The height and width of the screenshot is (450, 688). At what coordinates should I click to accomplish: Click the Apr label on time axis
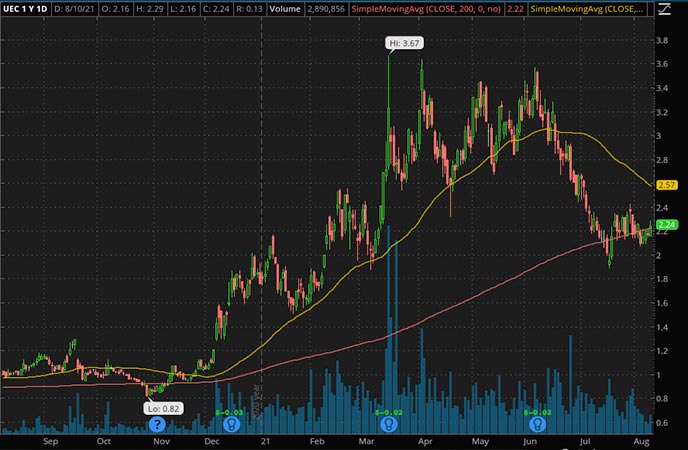tap(425, 441)
